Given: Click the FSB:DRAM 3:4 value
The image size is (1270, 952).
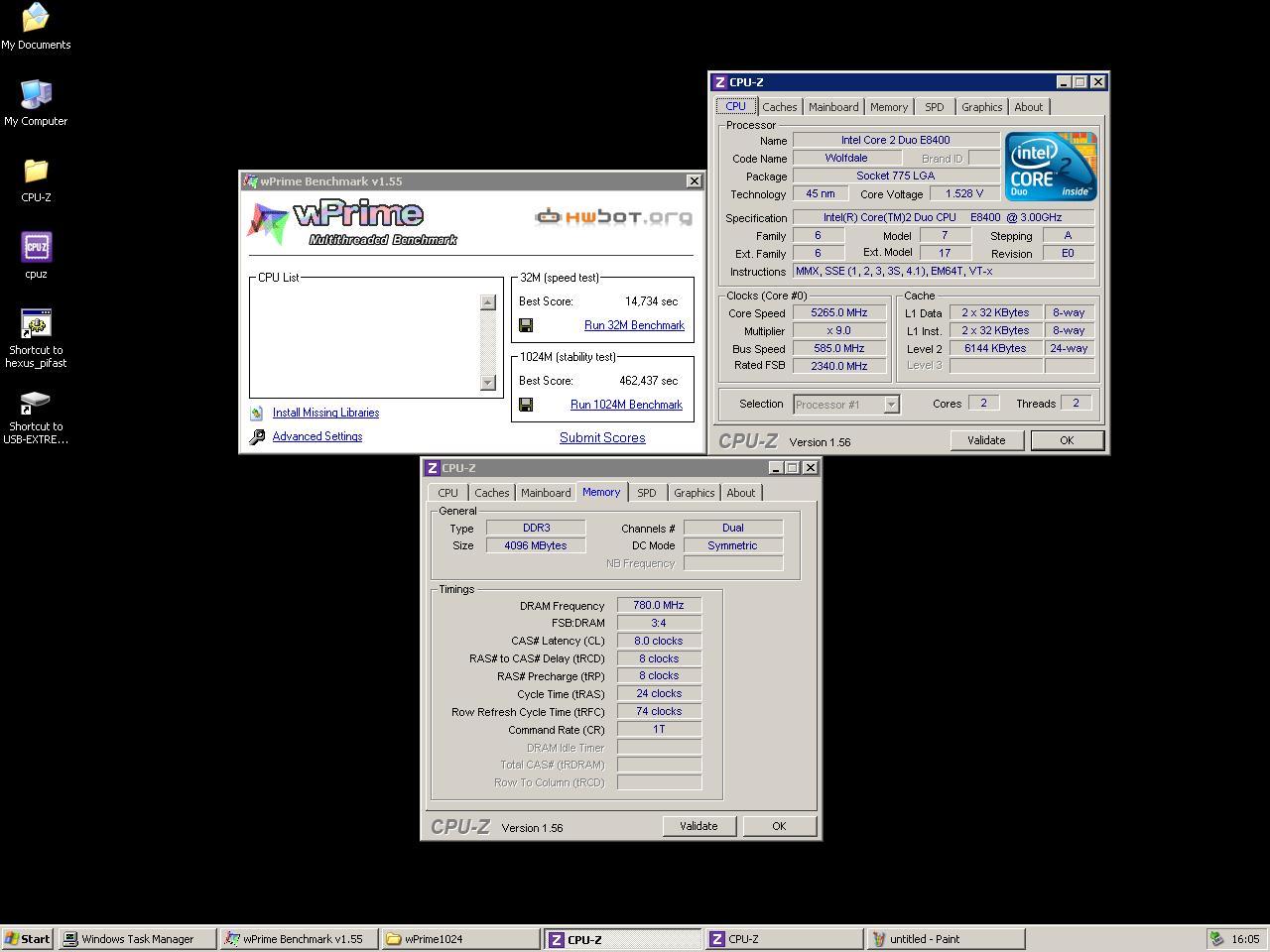Looking at the screenshot, I should point(659,623).
